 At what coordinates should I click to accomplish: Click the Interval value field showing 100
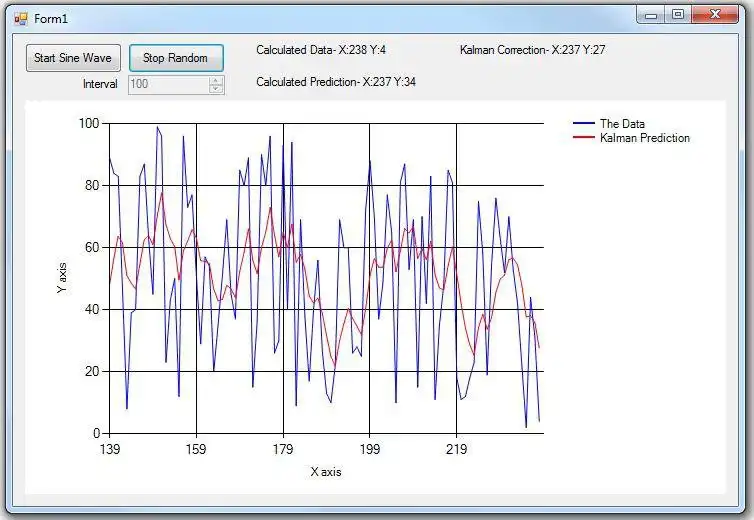168,84
